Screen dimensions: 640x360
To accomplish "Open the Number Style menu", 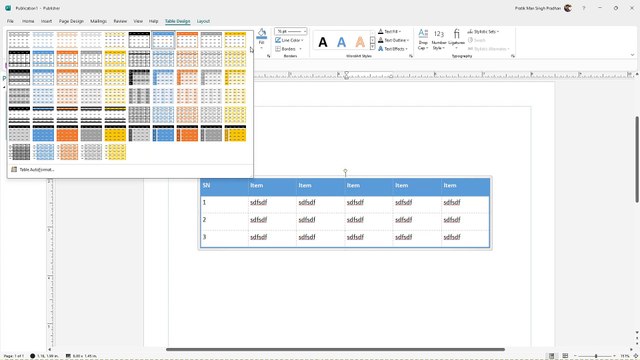I will pos(439,39).
